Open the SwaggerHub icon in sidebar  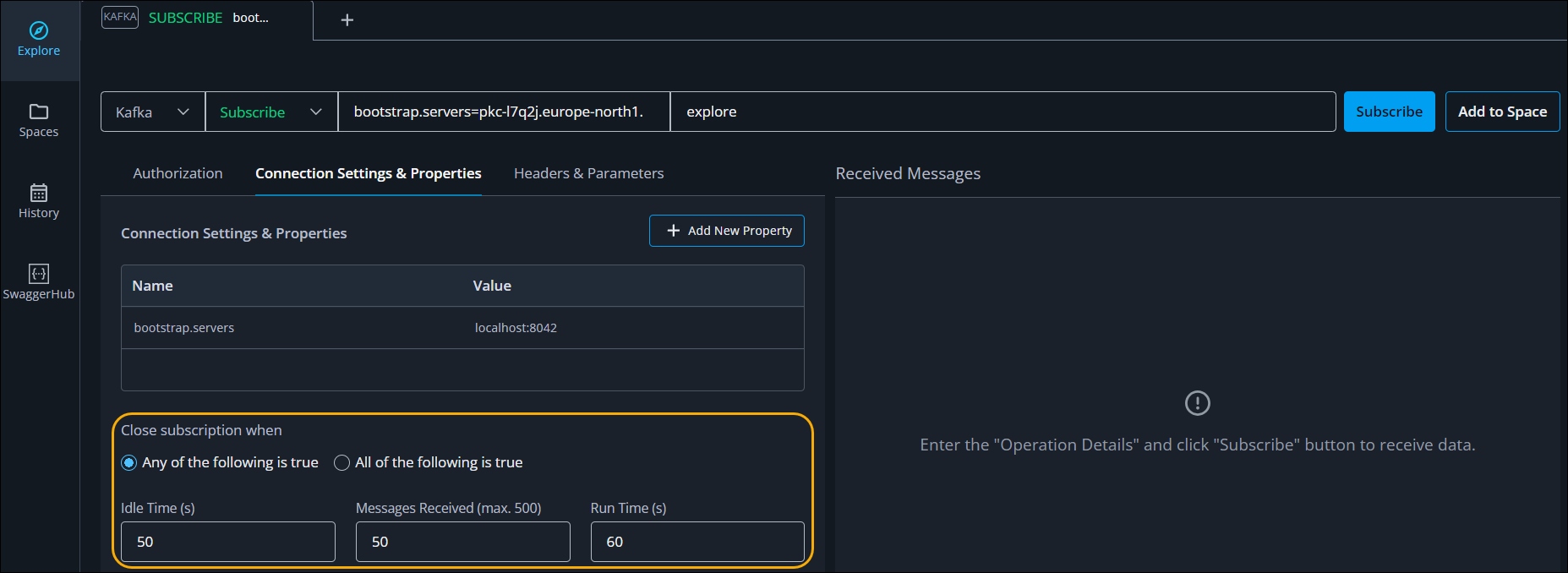(x=39, y=274)
